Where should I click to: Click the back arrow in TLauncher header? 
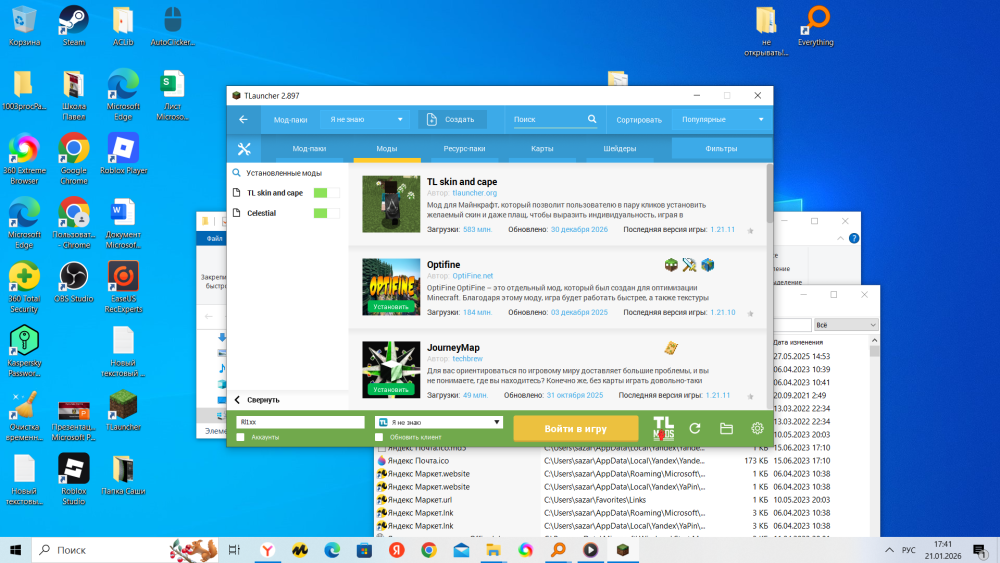click(x=243, y=119)
